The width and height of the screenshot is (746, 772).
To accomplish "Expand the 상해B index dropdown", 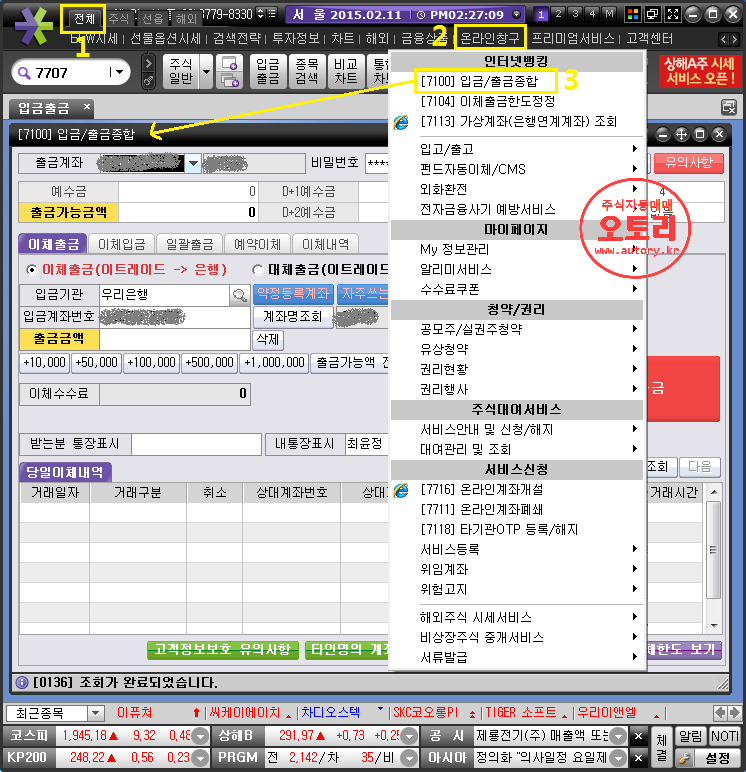I will pyautogui.click(x=409, y=736).
